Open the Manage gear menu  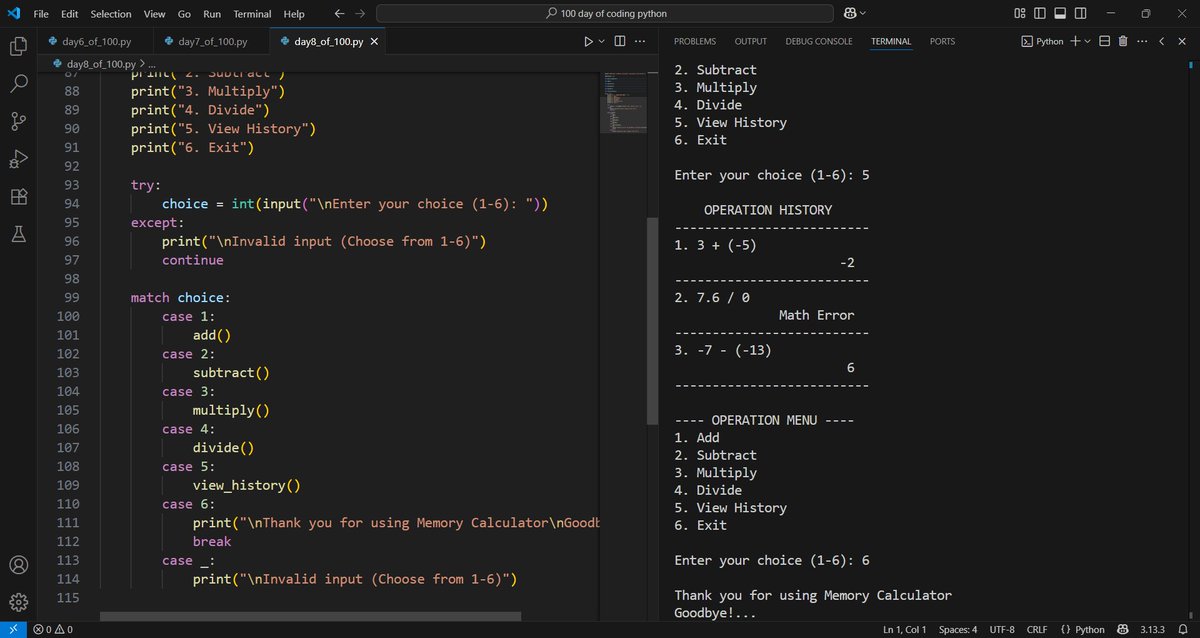[18, 602]
